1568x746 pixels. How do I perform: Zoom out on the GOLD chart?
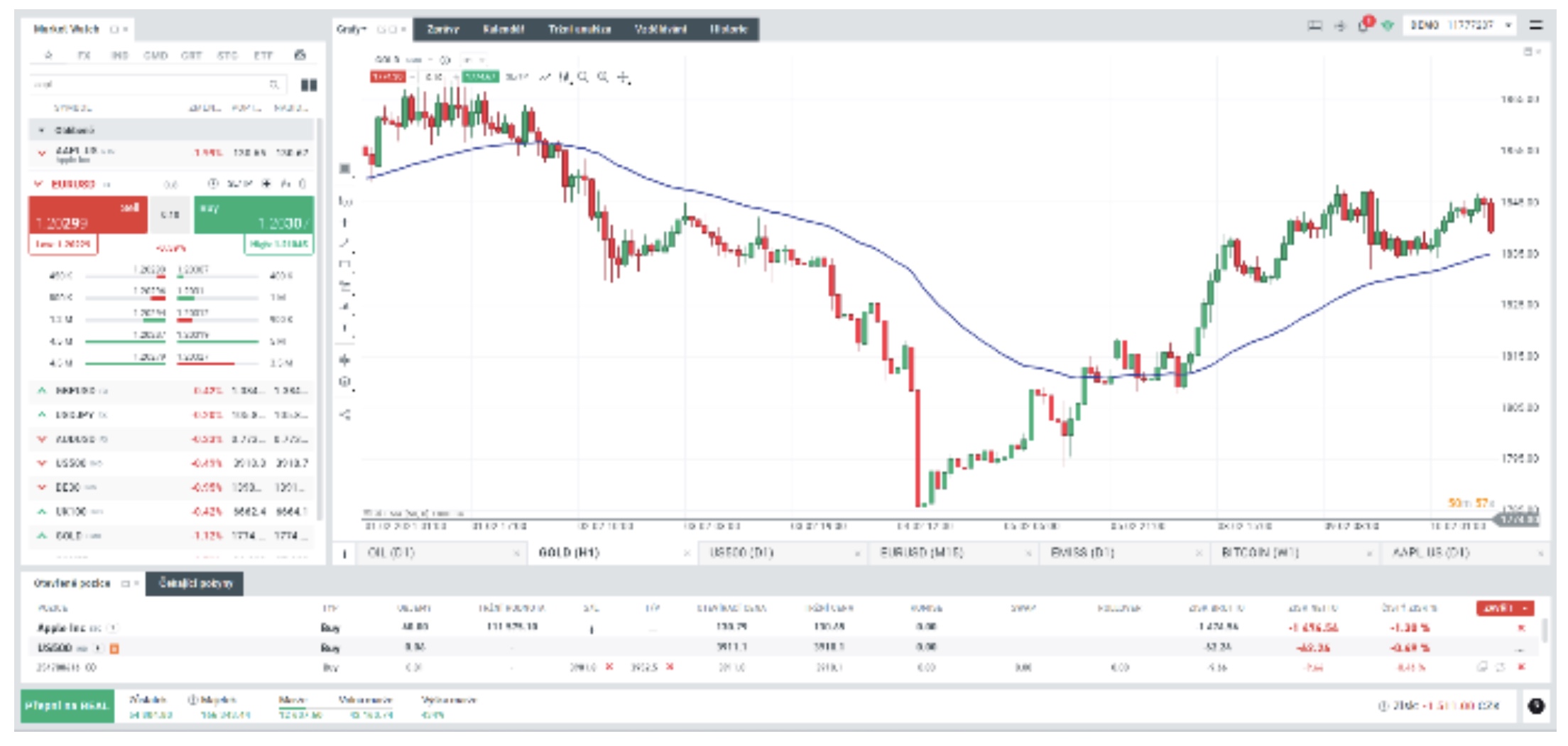point(603,77)
